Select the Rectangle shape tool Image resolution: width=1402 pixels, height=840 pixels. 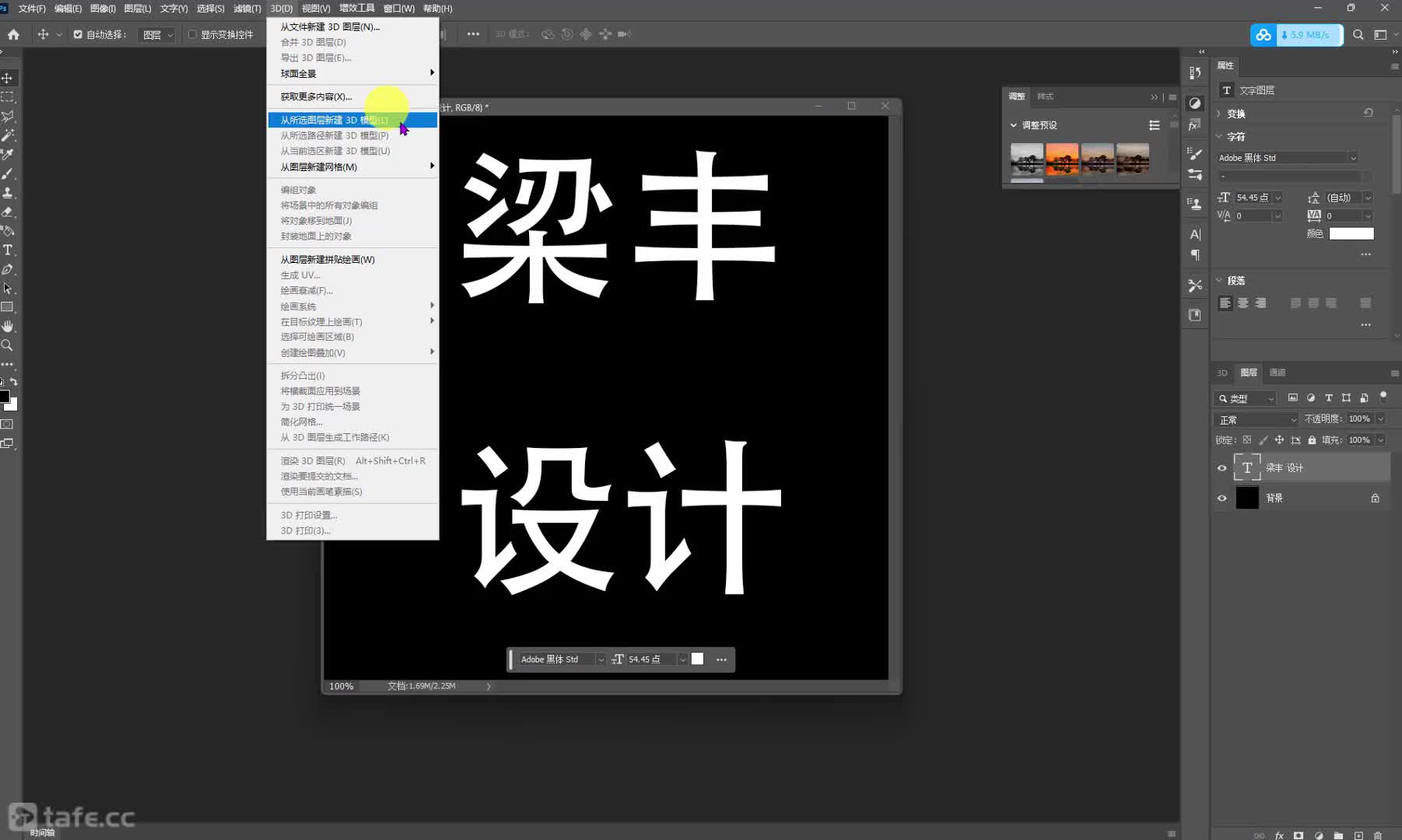point(8,307)
